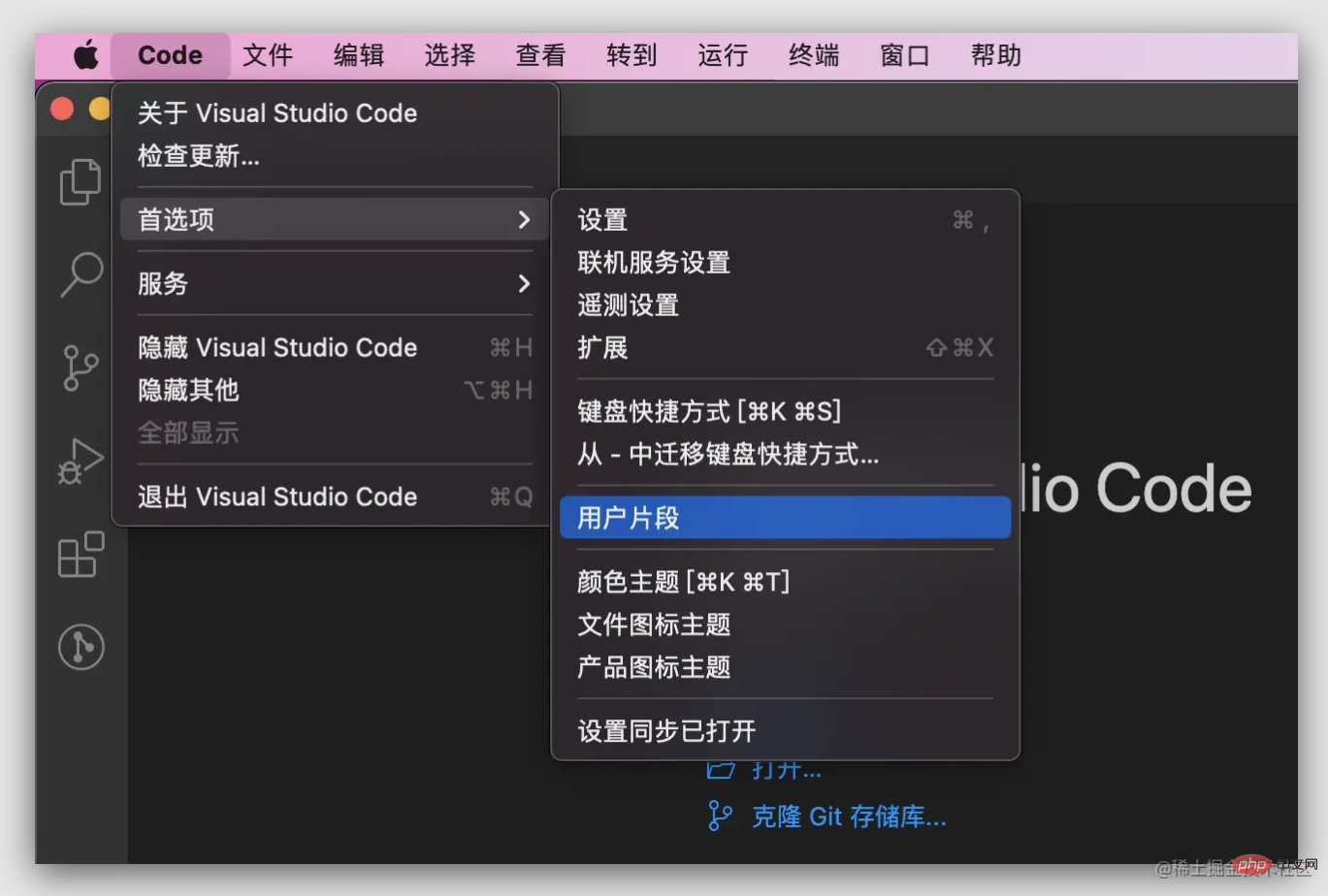The width and height of the screenshot is (1328, 896).
Task: Open the Source Control icon
Action: 81,368
